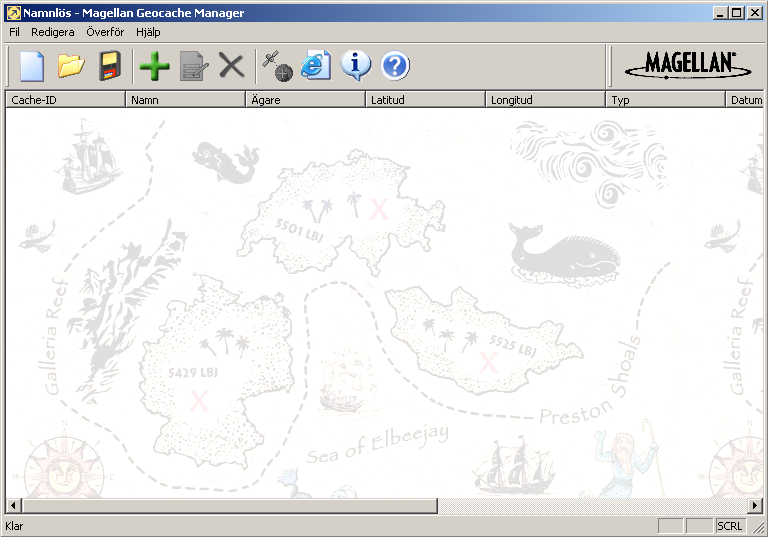Image resolution: width=768 pixels, height=537 pixels.
Task: Sort by the Latitud column header
Action: point(425,99)
